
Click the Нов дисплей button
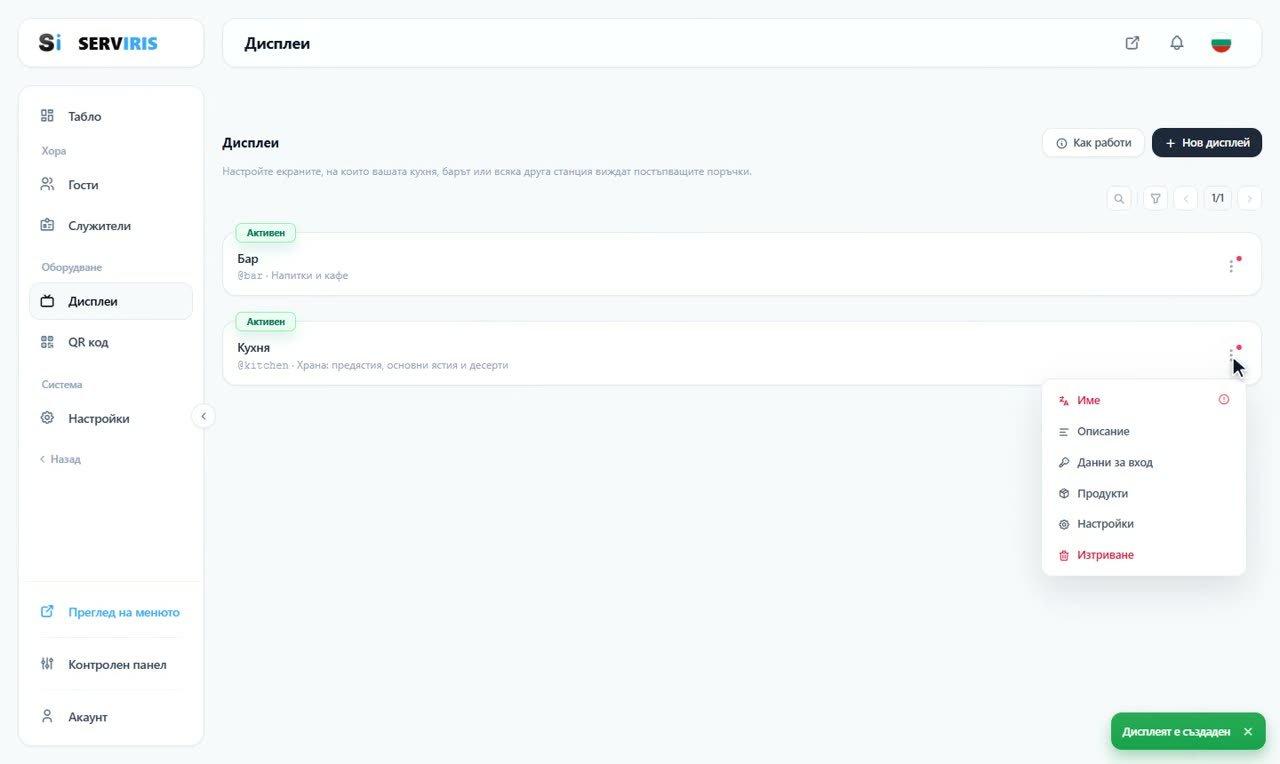point(1207,143)
